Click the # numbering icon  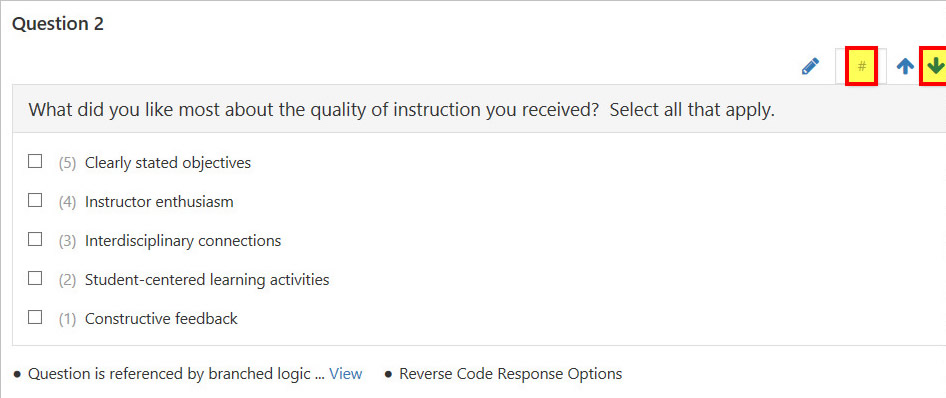pos(862,66)
